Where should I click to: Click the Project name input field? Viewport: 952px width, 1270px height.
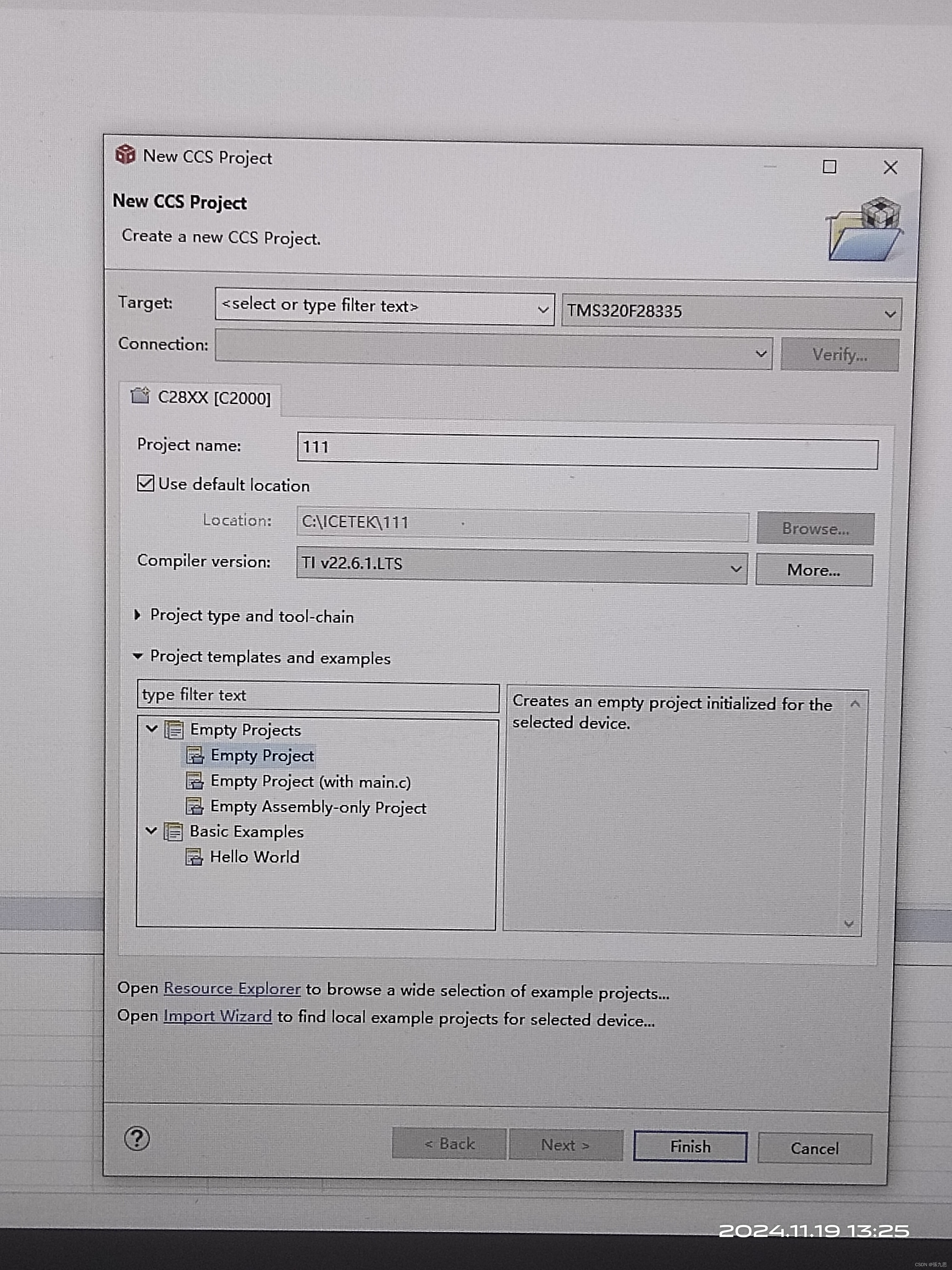click(x=586, y=451)
